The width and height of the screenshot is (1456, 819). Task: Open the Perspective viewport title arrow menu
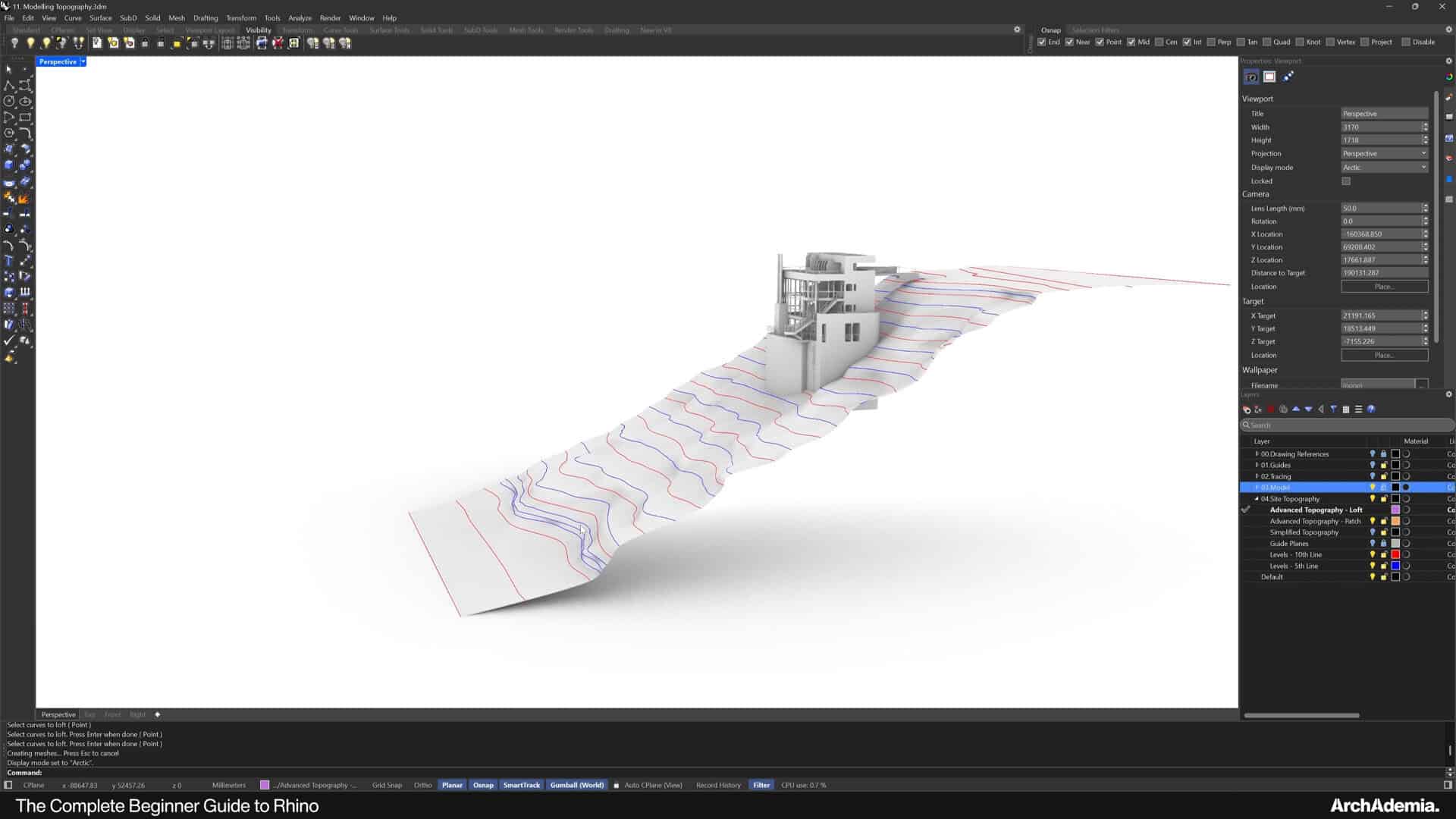(x=83, y=61)
